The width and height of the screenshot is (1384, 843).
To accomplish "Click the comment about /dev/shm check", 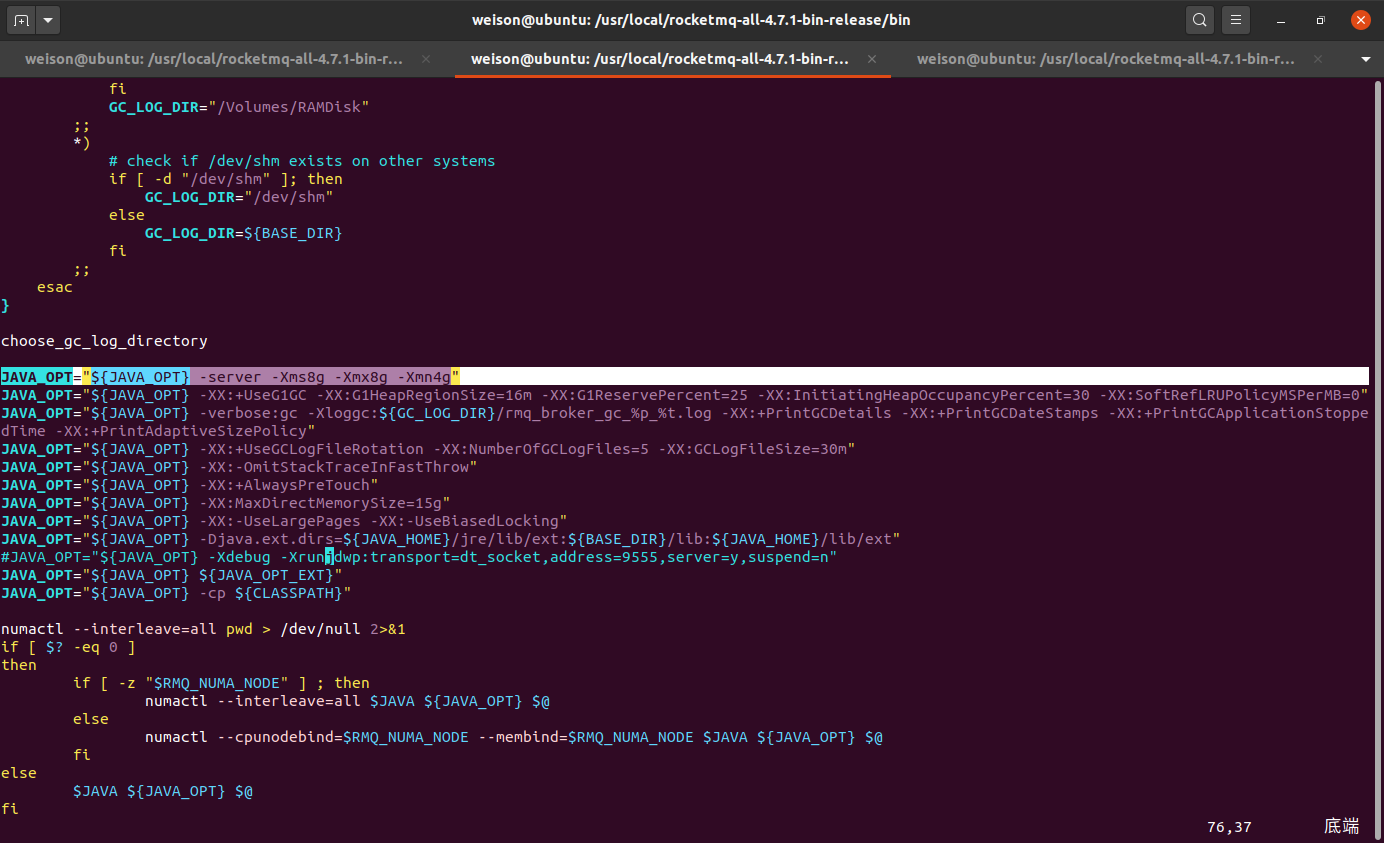I will click(302, 161).
